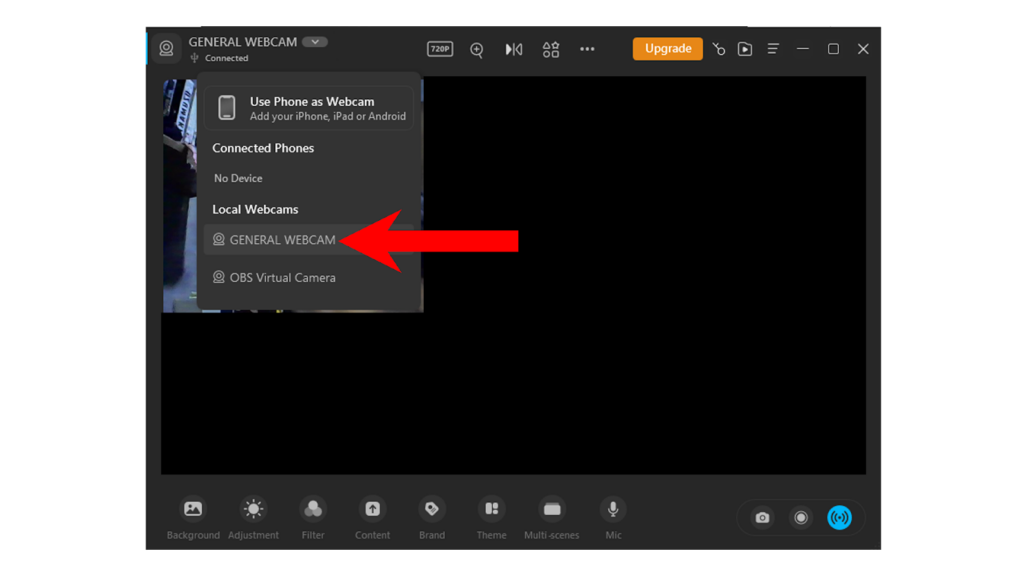Choose GENERAL WEBCAM from Local Webcams
The height and width of the screenshot is (576, 1024).
(309, 240)
